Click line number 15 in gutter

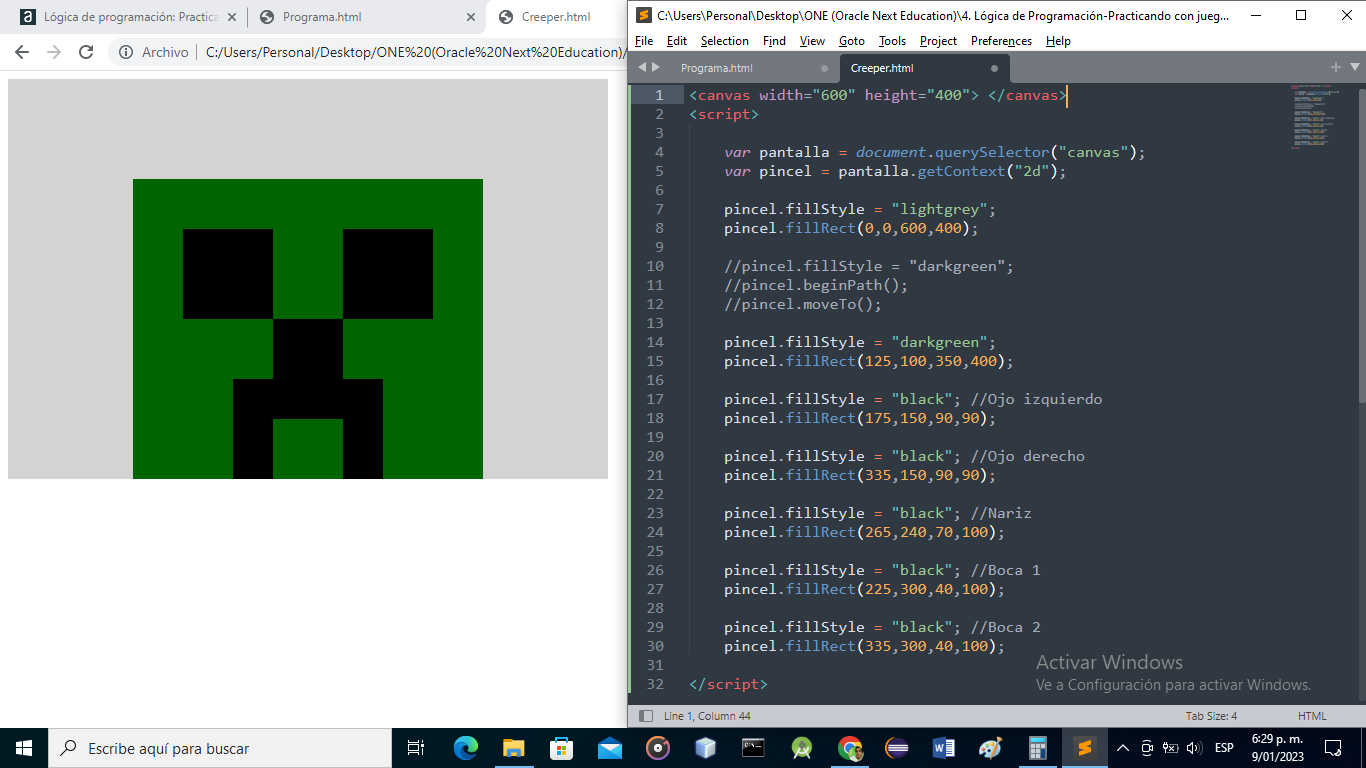click(x=656, y=361)
